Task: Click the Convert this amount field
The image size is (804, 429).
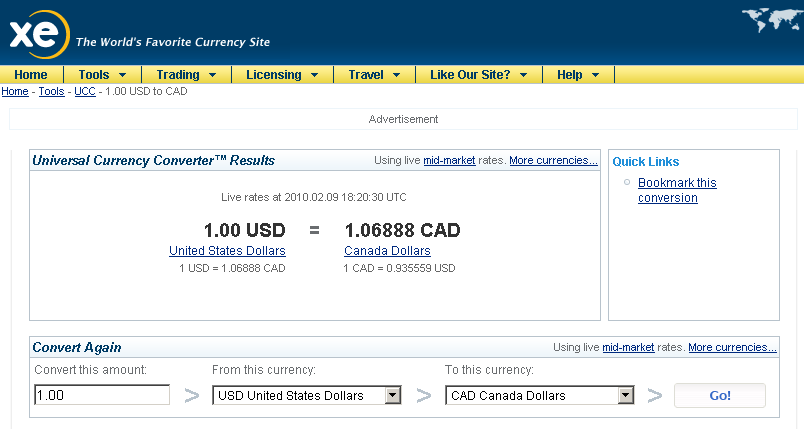Action: [x=102, y=396]
